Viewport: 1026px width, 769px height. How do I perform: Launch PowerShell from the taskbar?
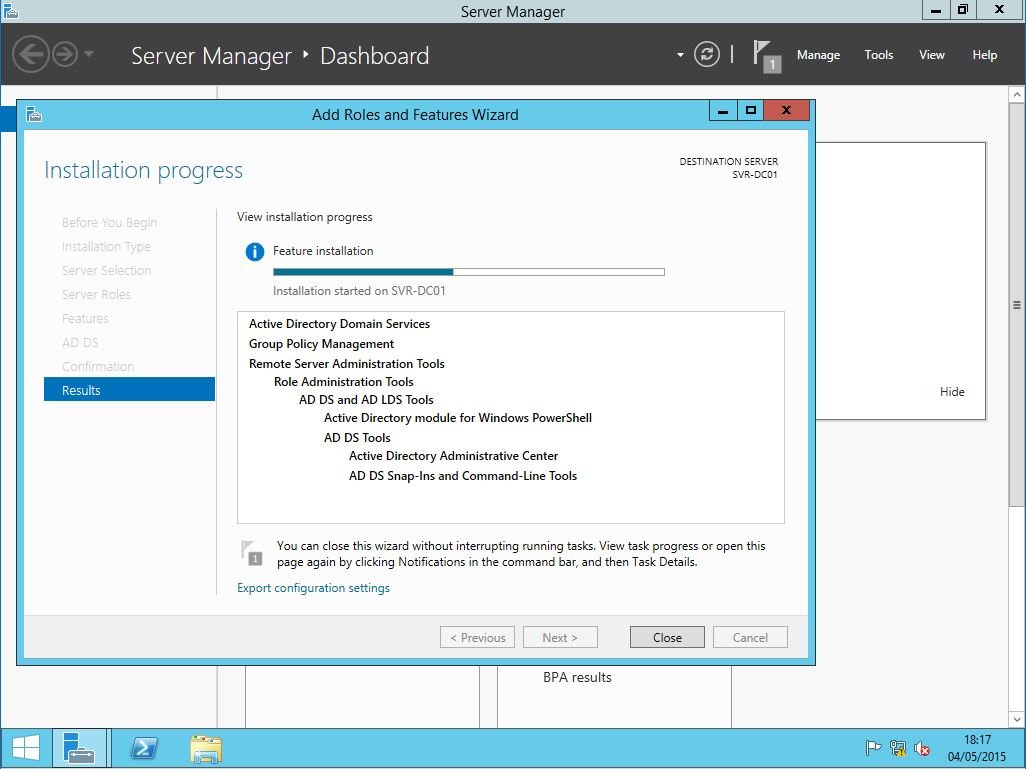[143, 748]
